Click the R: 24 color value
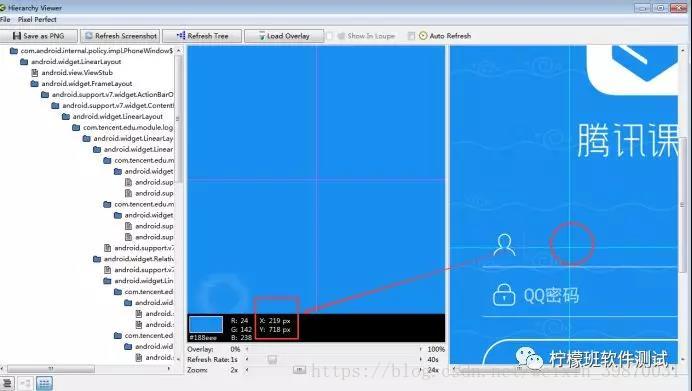The height and width of the screenshot is (391, 692). point(240,321)
